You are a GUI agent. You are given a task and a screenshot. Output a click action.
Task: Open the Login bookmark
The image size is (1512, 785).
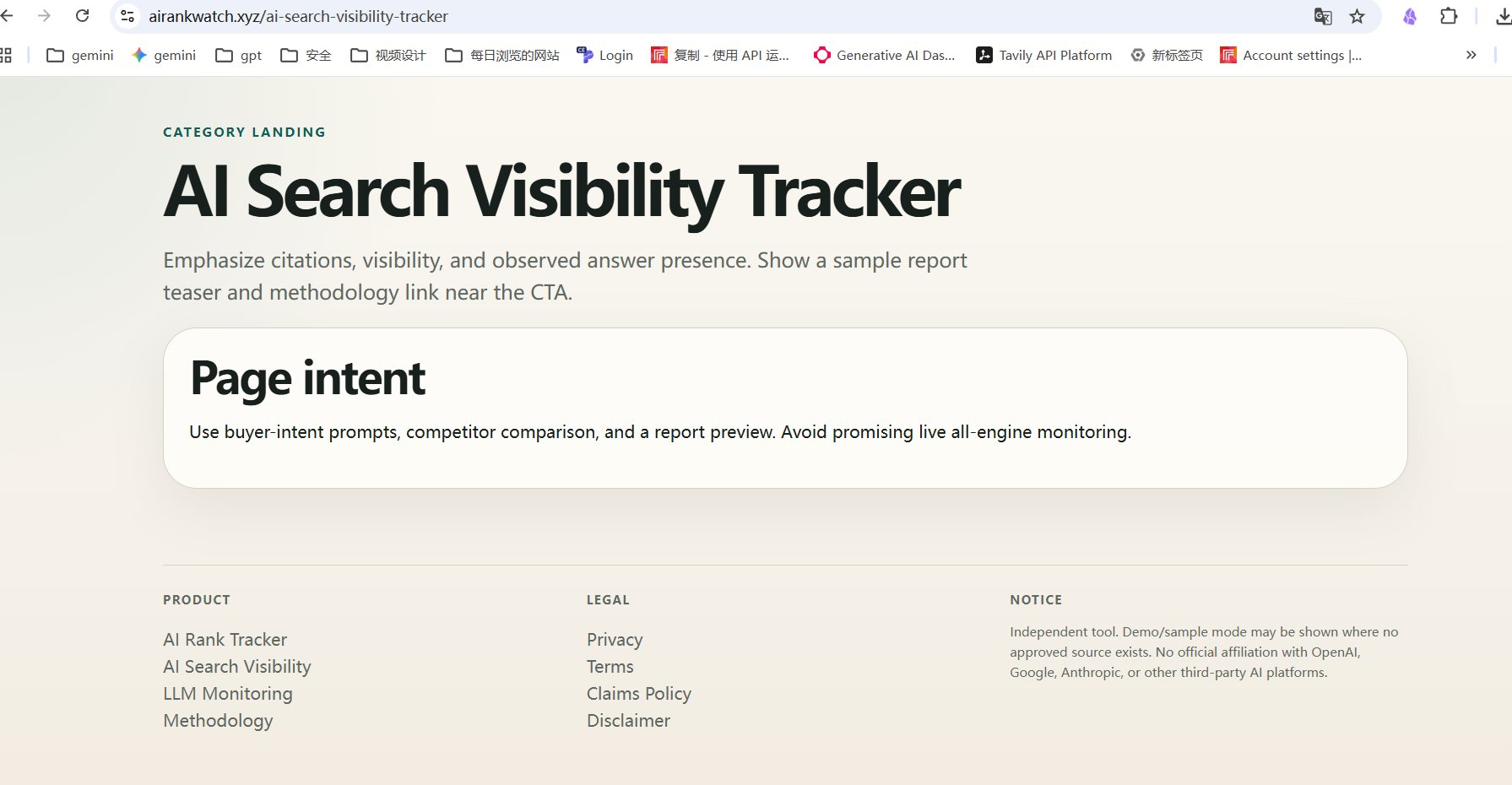604,55
